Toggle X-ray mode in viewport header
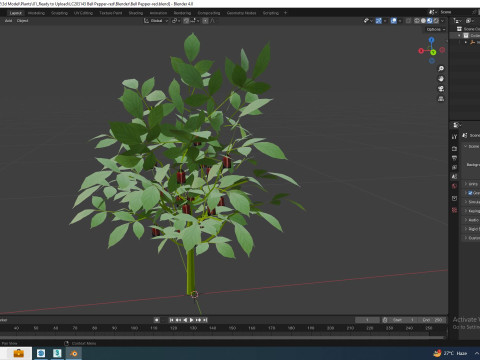The width and height of the screenshot is (480, 360). tap(408, 21)
